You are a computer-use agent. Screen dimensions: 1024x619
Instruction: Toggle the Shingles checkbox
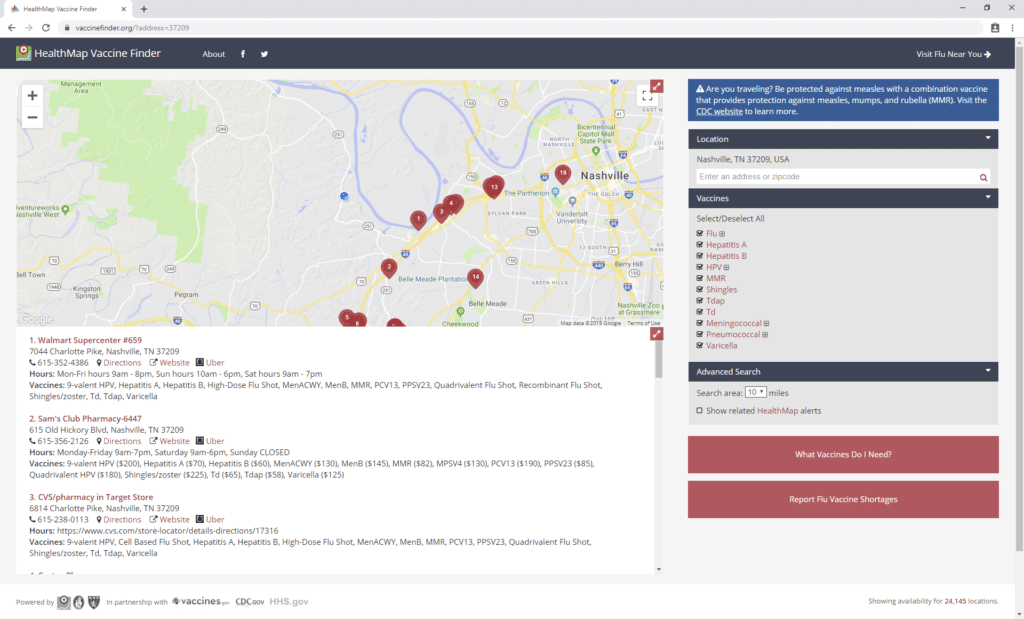point(699,289)
